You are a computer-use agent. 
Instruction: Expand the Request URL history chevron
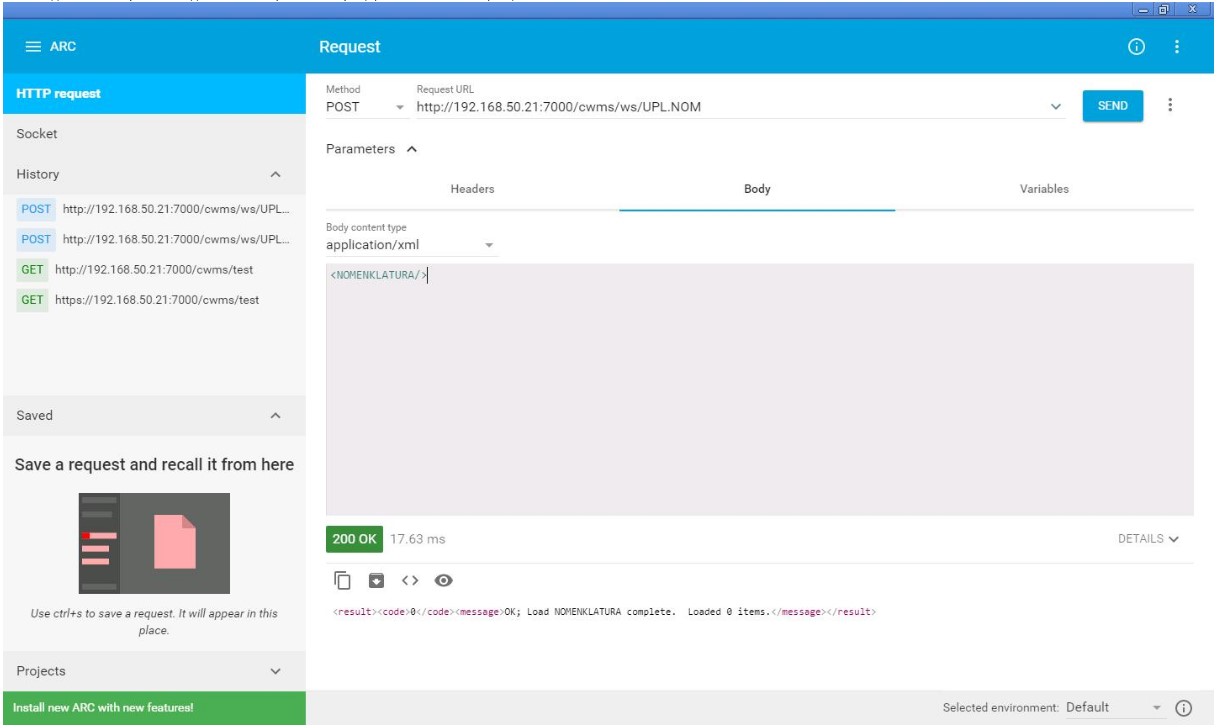point(1056,107)
